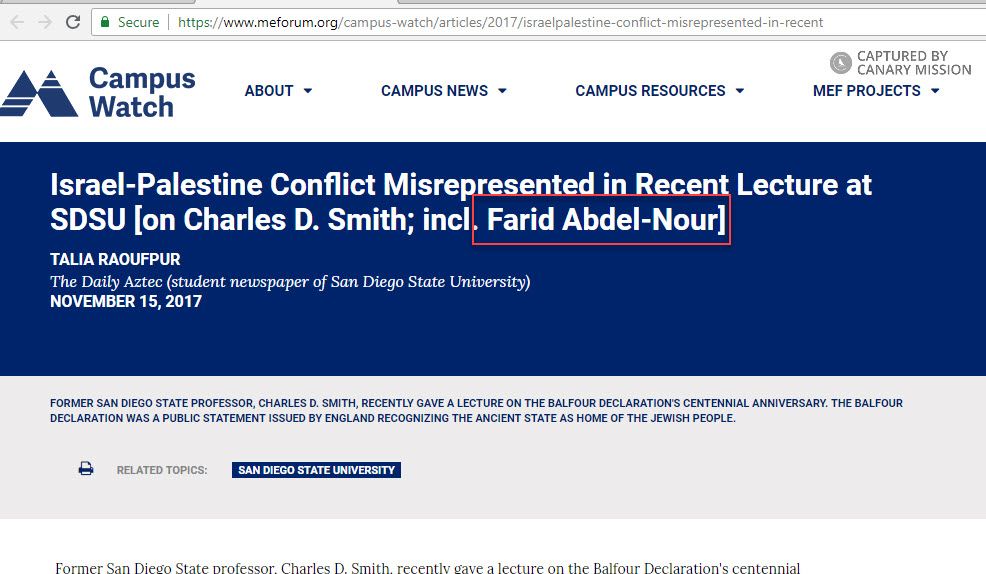Image resolution: width=986 pixels, height=574 pixels.
Task: Click the green Secure padlock icon
Action: [105, 22]
